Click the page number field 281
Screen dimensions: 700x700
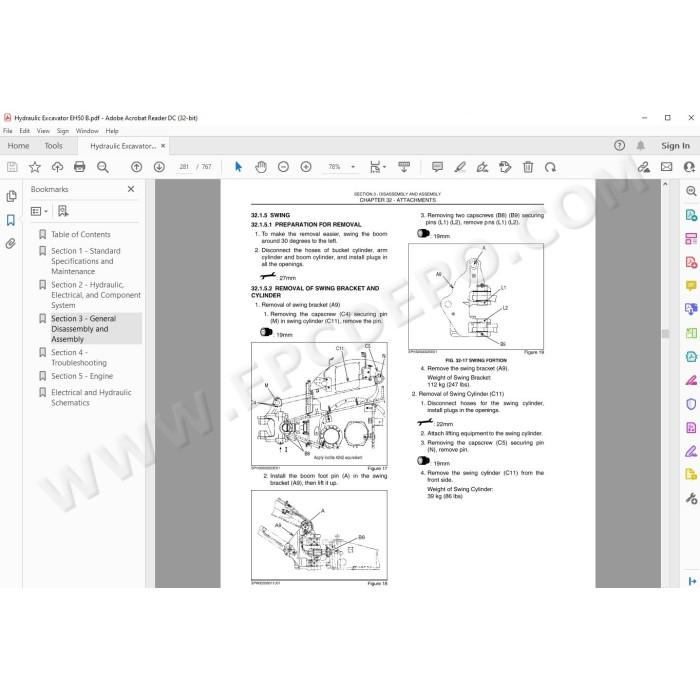(x=184, y=167)
